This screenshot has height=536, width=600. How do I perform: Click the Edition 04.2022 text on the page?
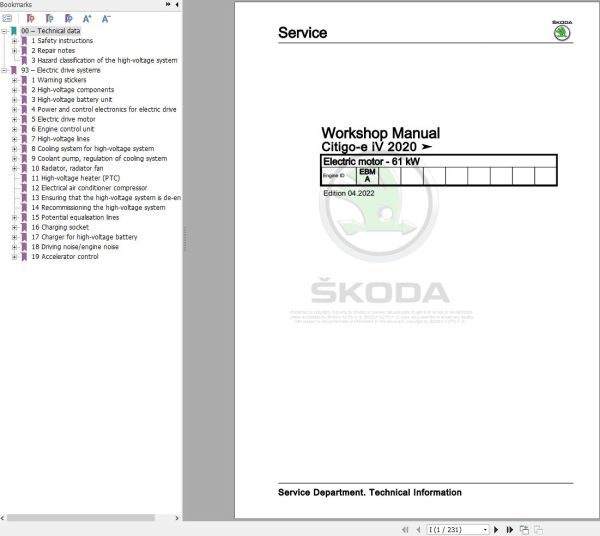point(349,193)
